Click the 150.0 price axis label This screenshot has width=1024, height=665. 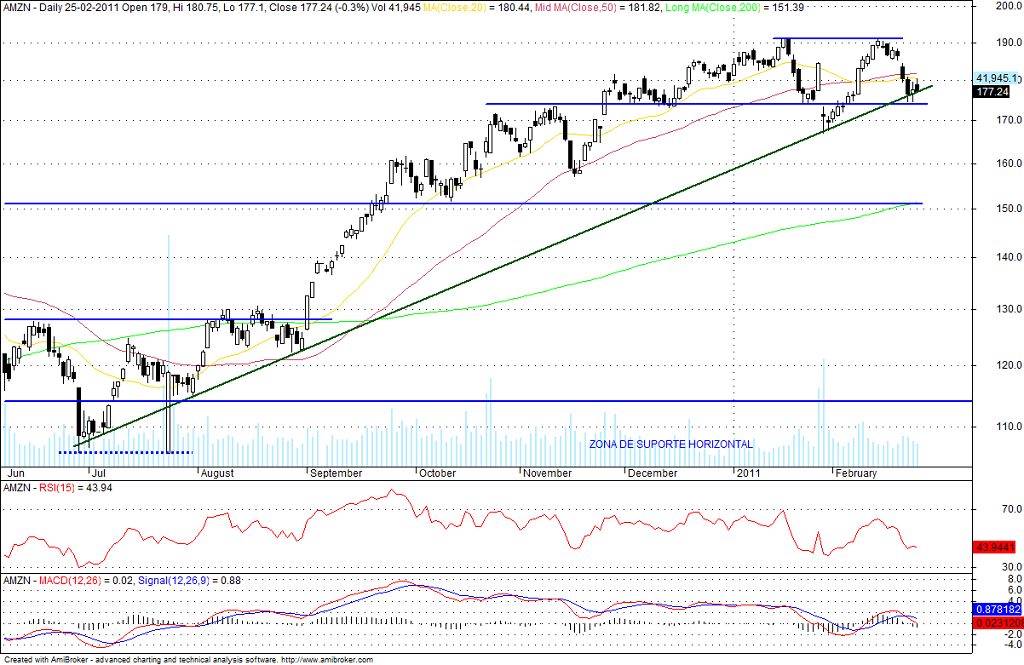coord(1008,208)
